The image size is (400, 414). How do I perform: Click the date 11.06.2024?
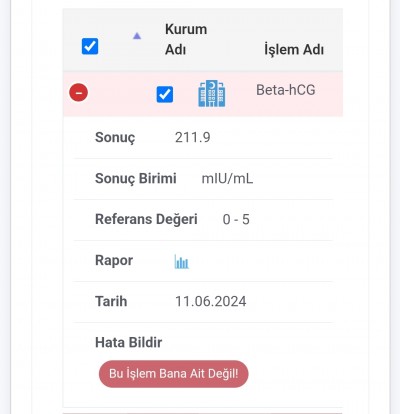pyautogui.click(x=211, y=301)
